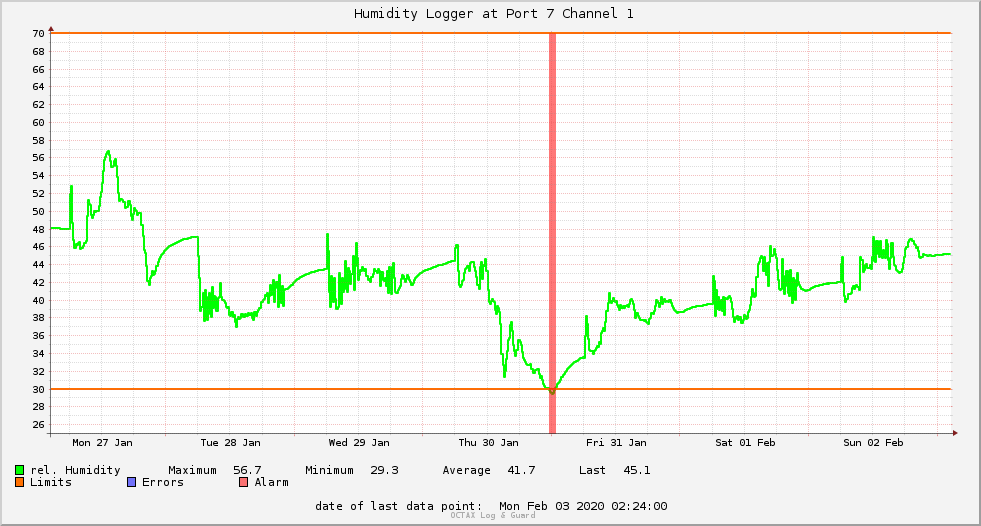Click the Average value 41.7
This screenshot has height=526, width=981.
tap(521, 470)
